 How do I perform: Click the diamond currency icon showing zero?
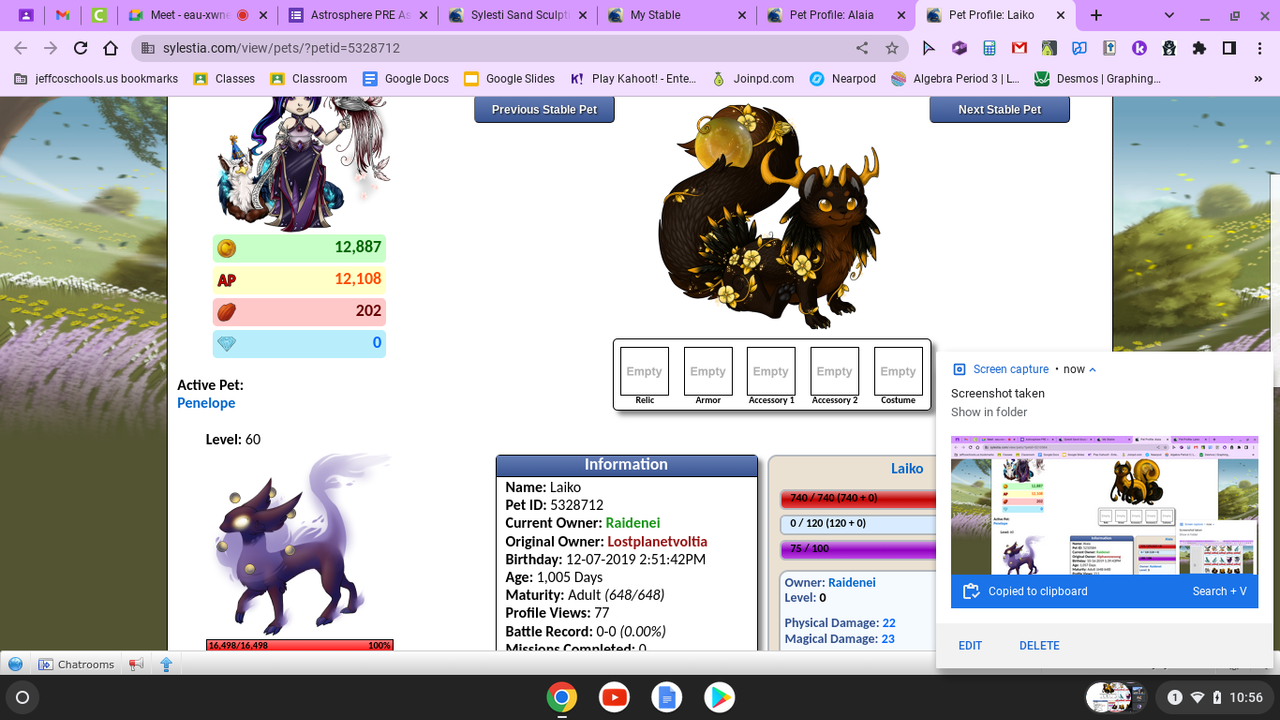pos(226,343)
